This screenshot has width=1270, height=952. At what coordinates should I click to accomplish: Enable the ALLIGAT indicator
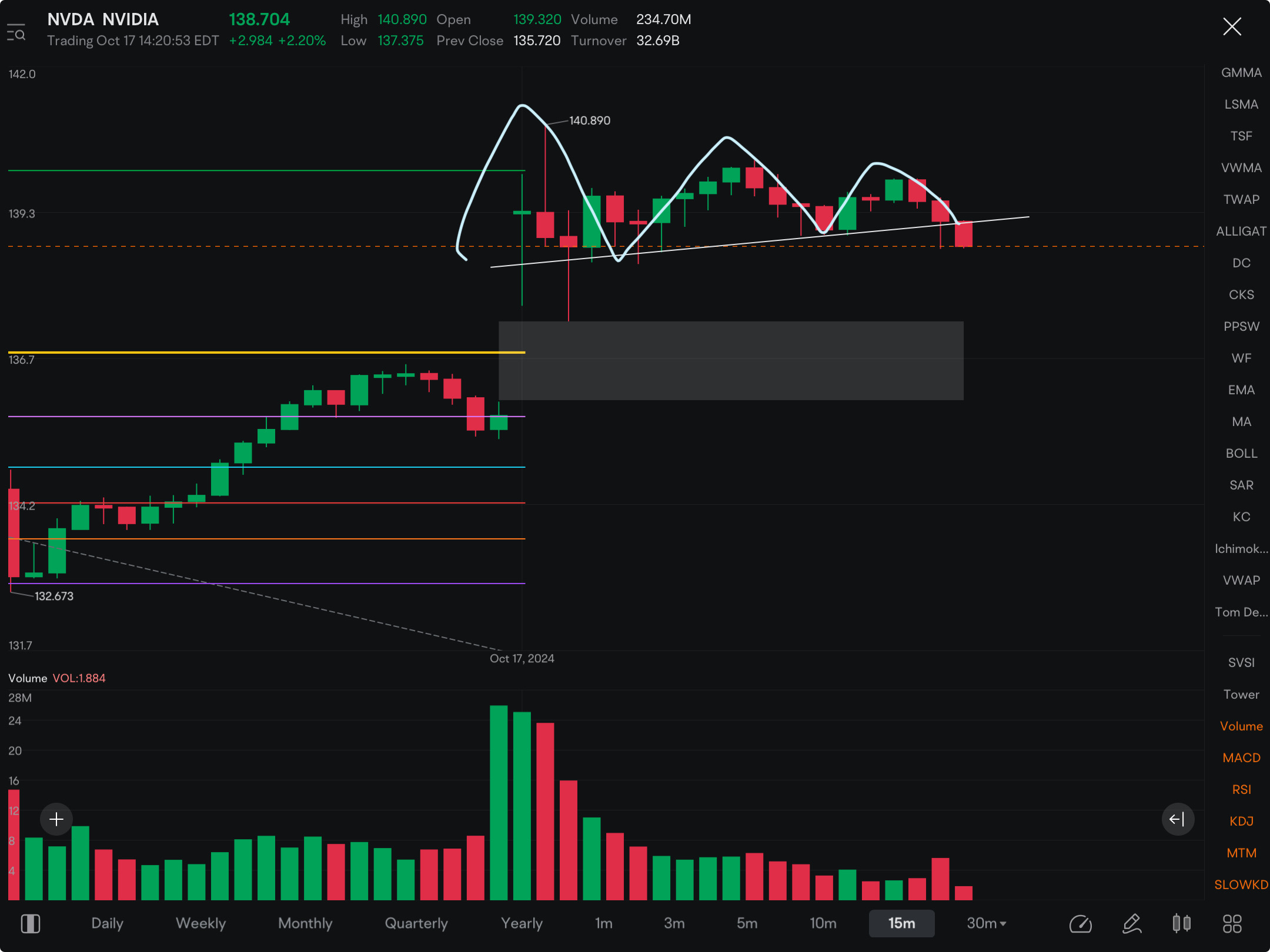1241,232
